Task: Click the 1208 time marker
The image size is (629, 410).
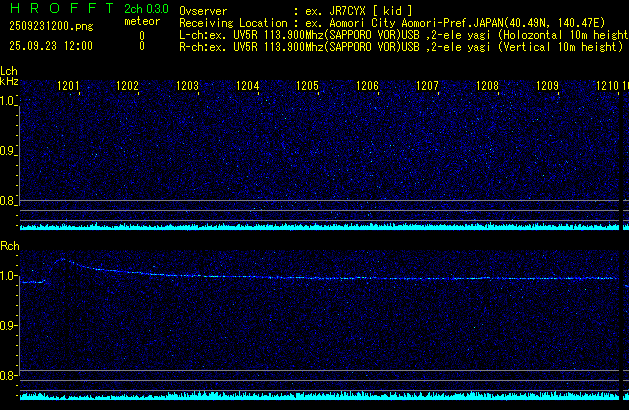Action: pos(487,87)
